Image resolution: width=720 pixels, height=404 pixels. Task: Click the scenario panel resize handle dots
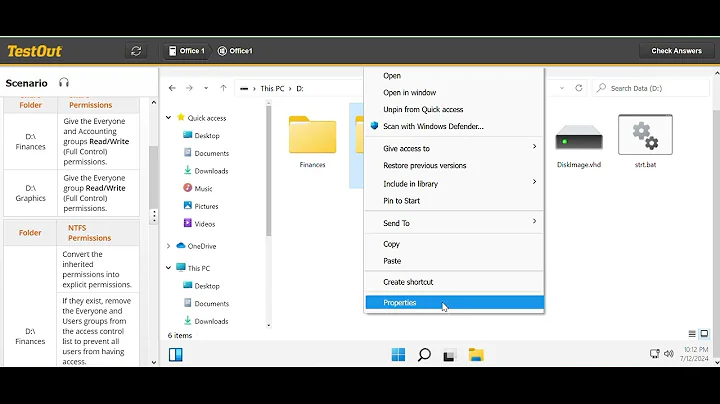154,216
